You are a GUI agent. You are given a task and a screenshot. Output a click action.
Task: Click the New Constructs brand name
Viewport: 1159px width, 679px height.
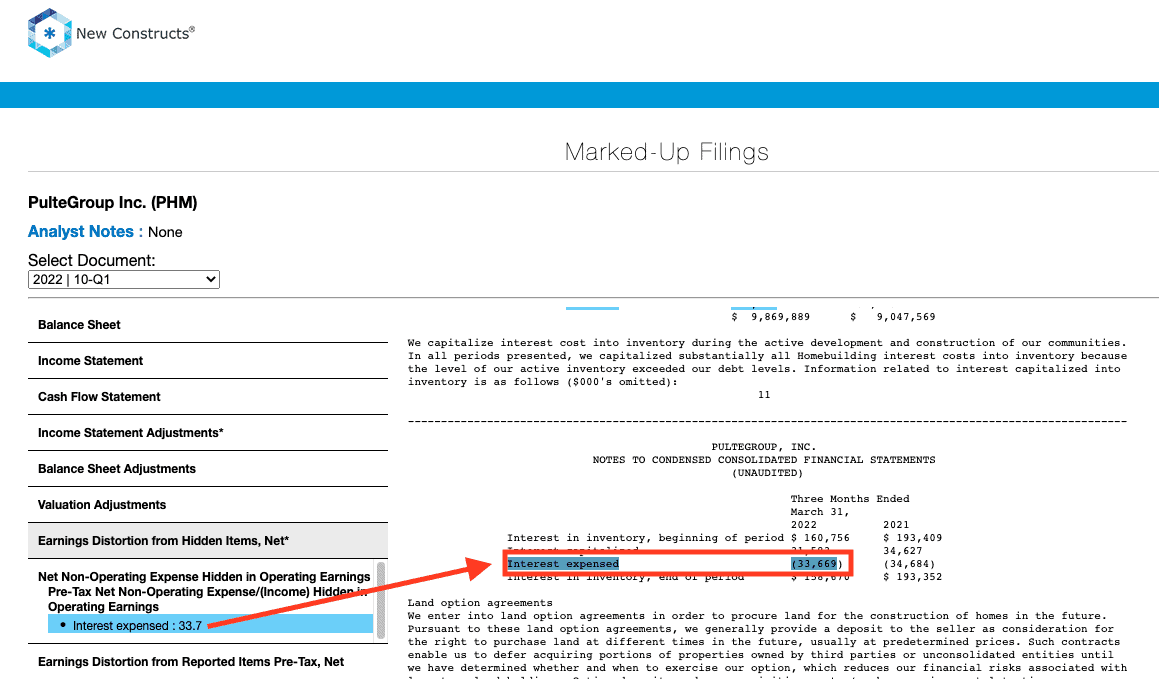coord(135,33)
